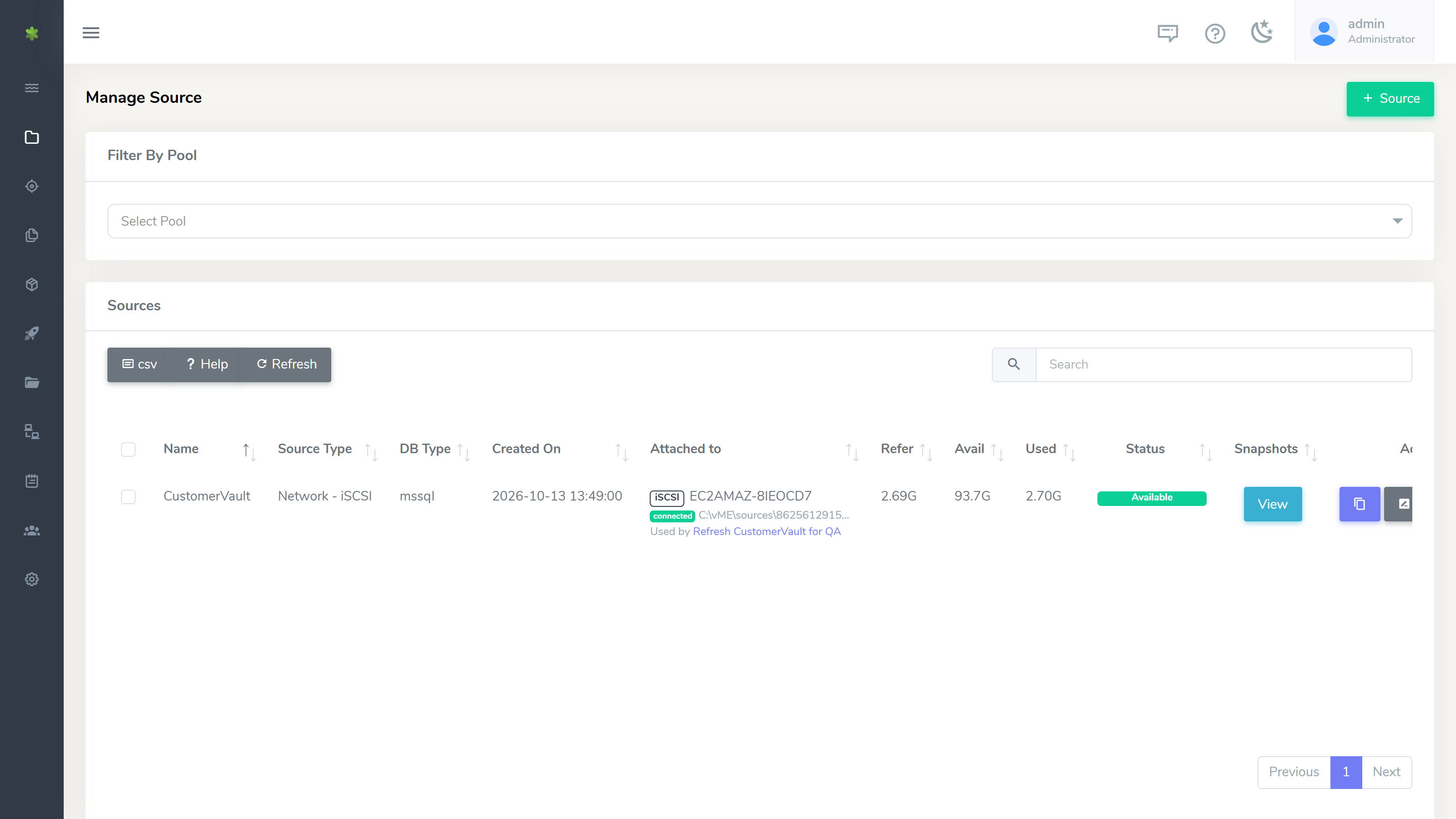
Task: Click the Previous pagination button
Action: [1294, 772]
